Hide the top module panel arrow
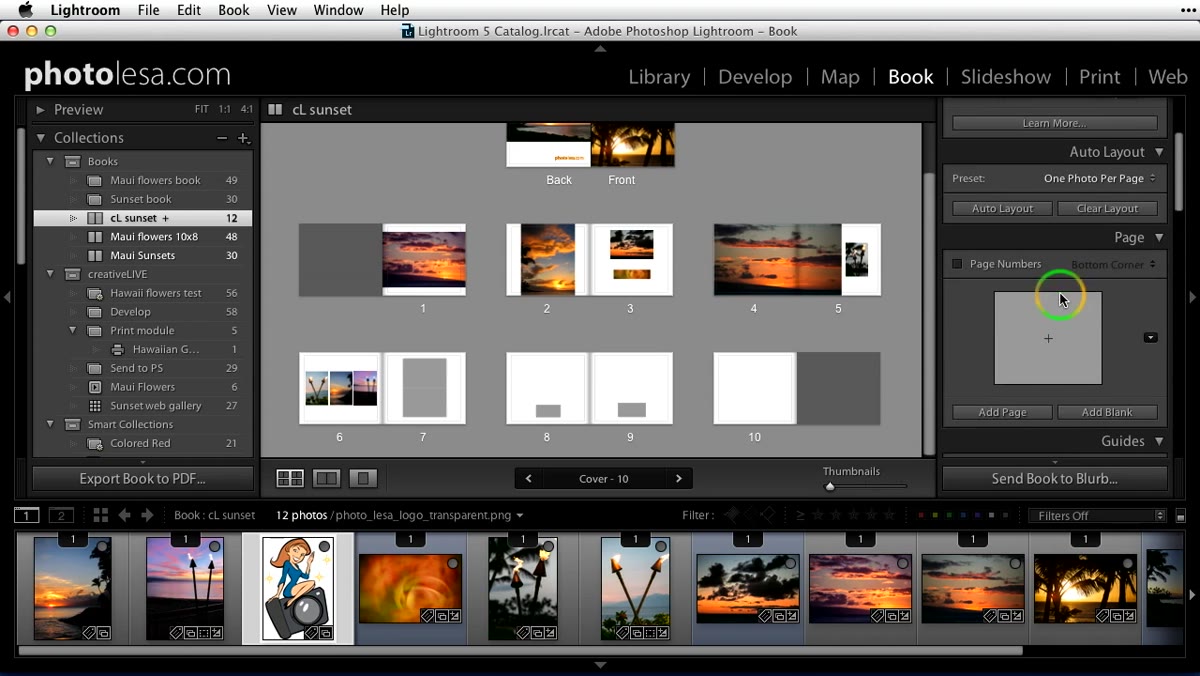The width and height of the screenshot is (1200, 676). 600,48
